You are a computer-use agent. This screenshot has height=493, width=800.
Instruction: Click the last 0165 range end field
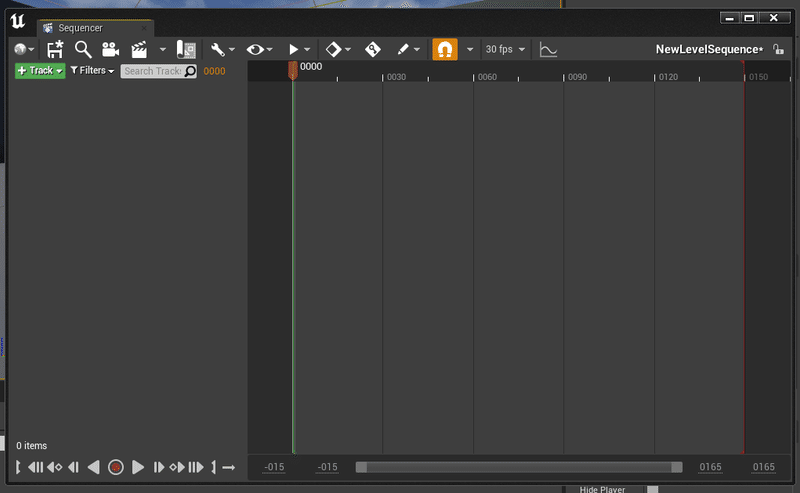(x=763, y=467)
